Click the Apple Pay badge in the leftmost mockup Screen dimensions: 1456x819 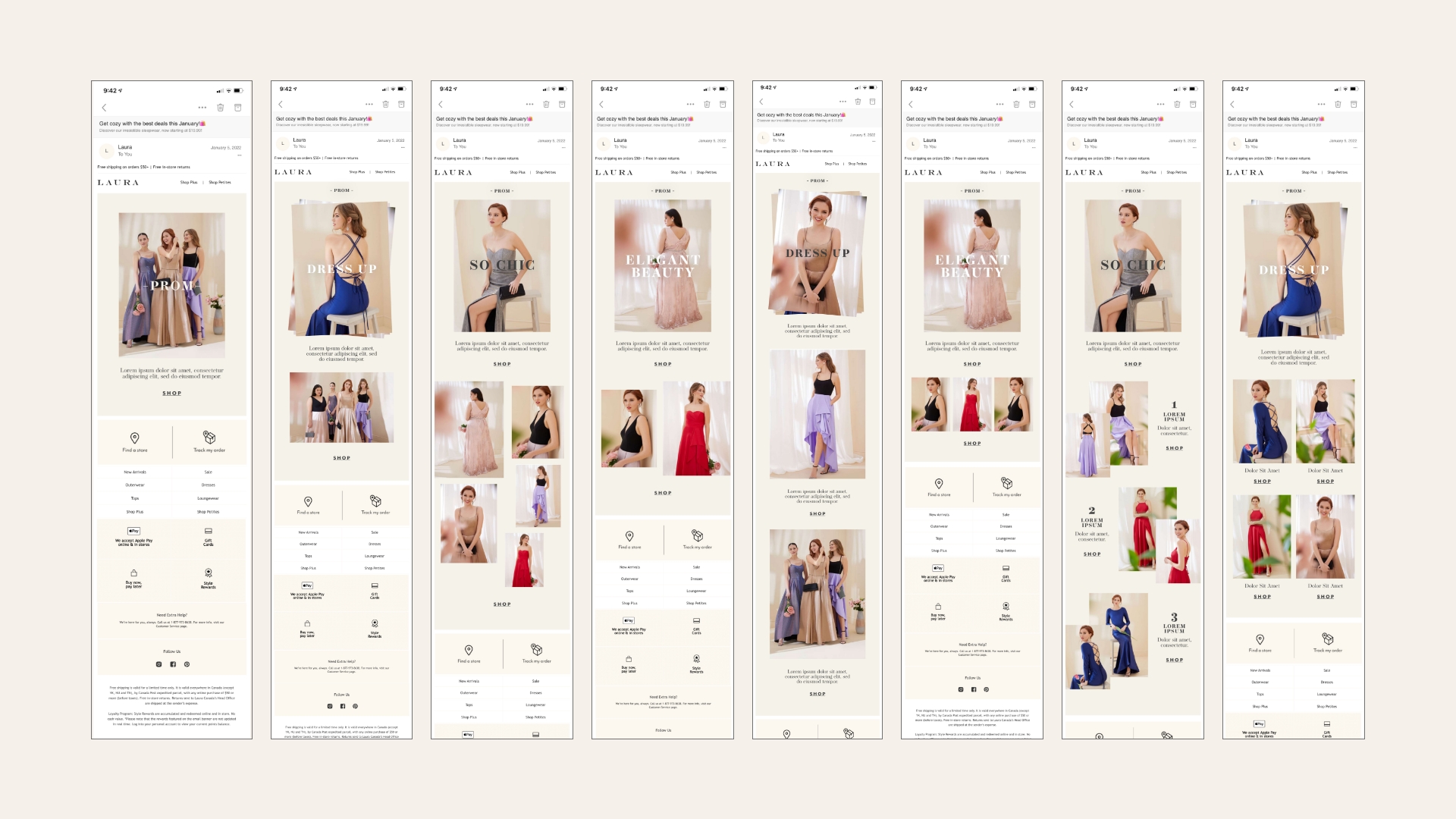coord(133,531)
